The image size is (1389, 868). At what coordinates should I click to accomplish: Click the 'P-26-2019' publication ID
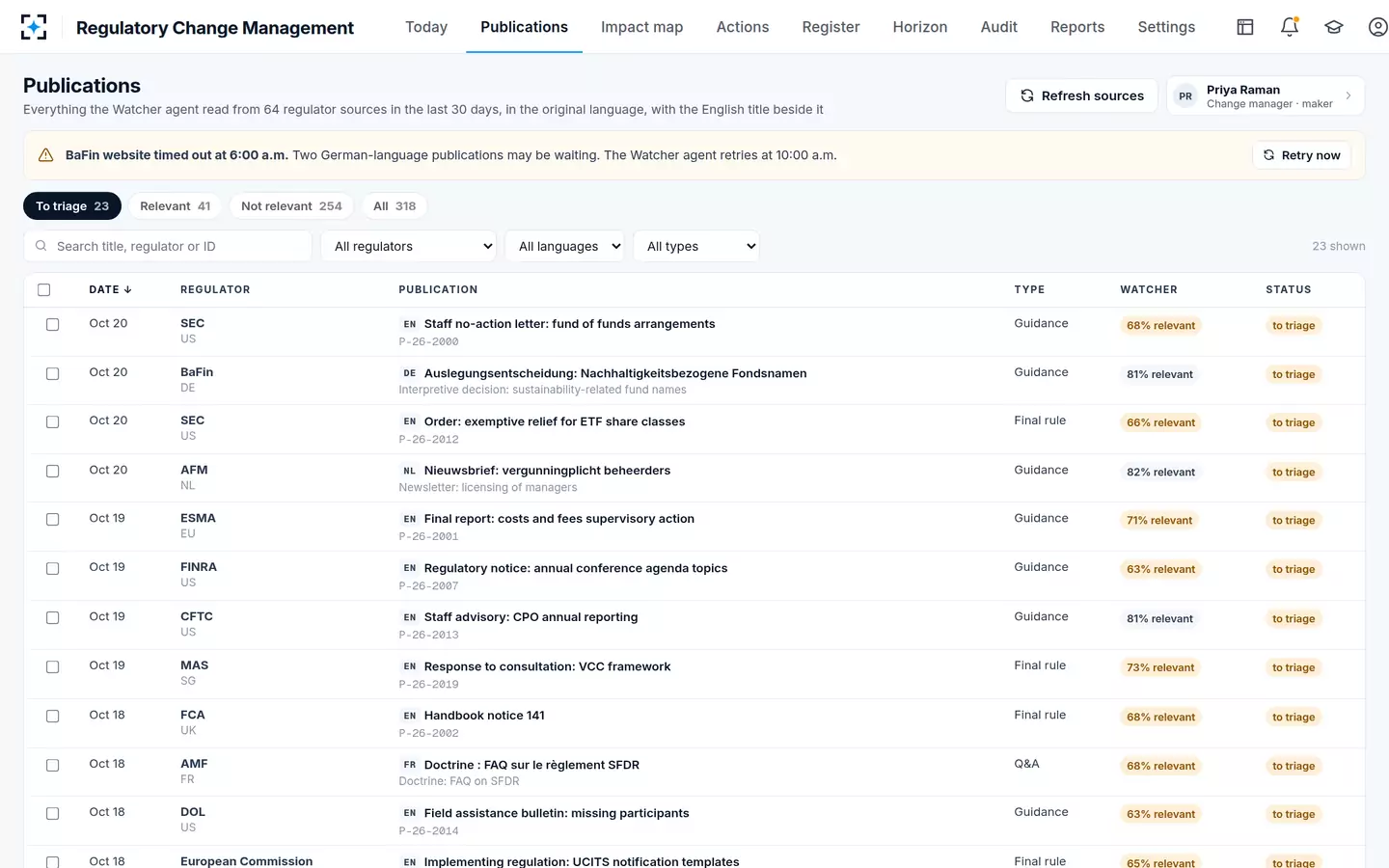[429, 685]
